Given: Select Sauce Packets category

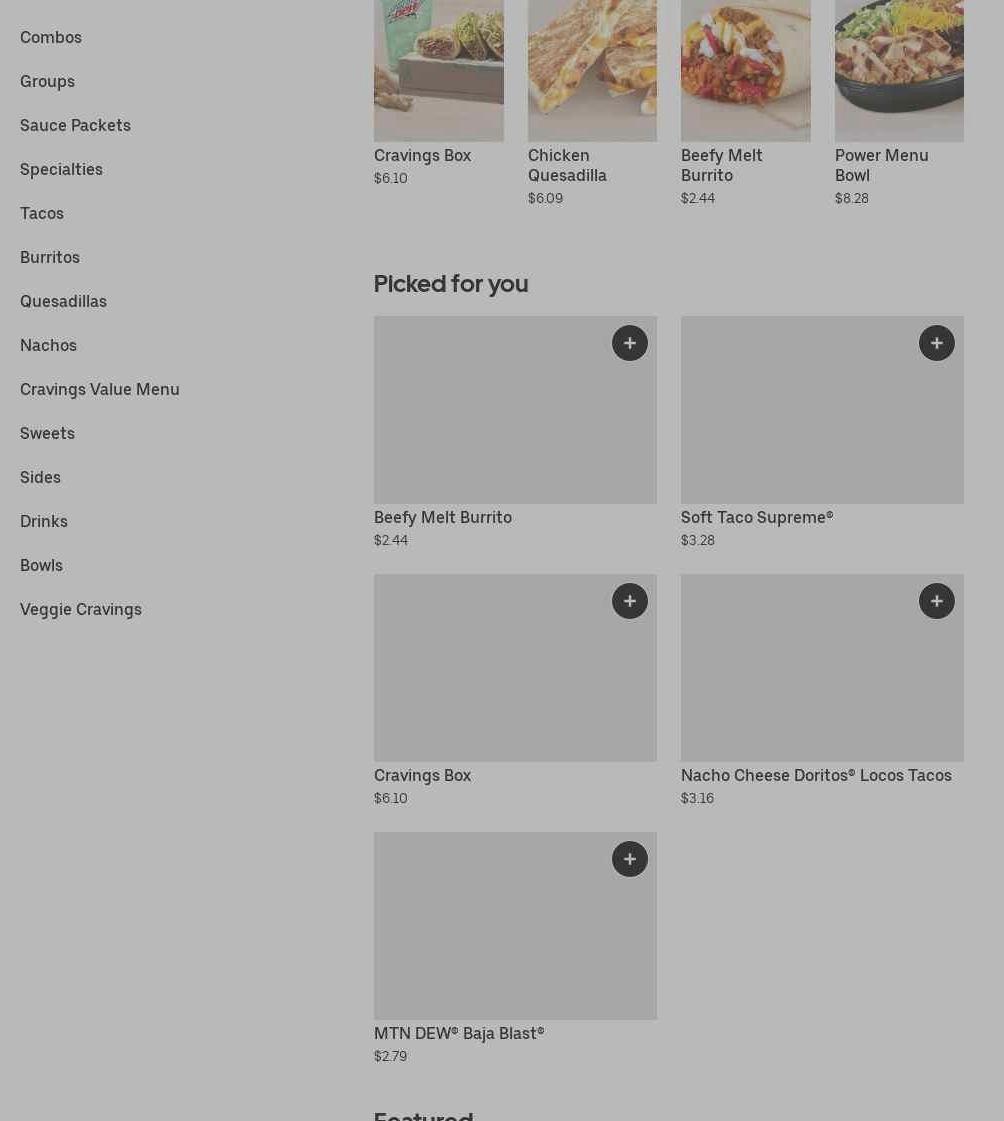Looking at the screenshot, I should (x=75, y=125).
